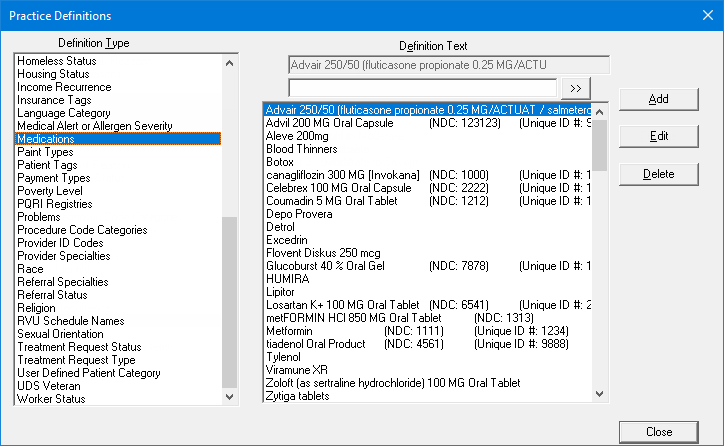Select Poverty Level definition type
The height and width of the screenshot is (446, 724).
(118, 191)
